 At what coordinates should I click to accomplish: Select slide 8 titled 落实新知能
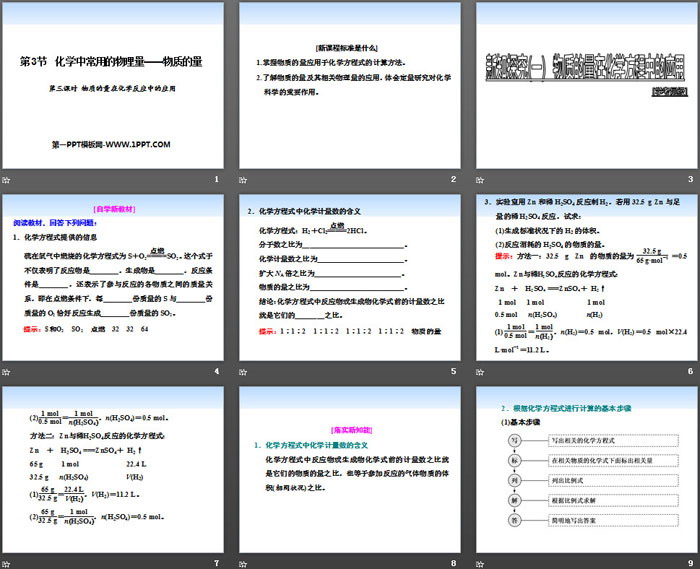pyautogui.click(x=349, y=470)
